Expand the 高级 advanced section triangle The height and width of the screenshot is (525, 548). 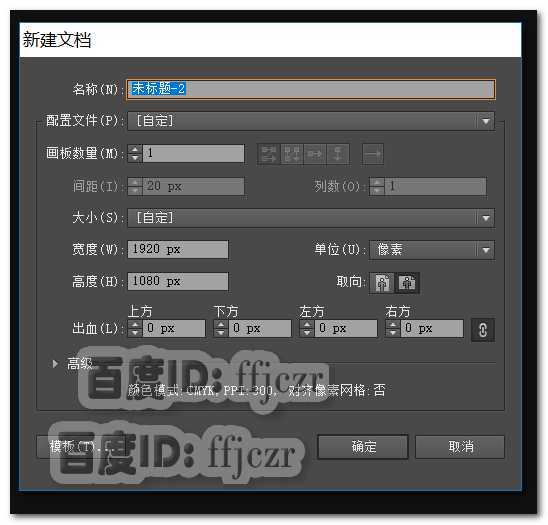point(55,364)
